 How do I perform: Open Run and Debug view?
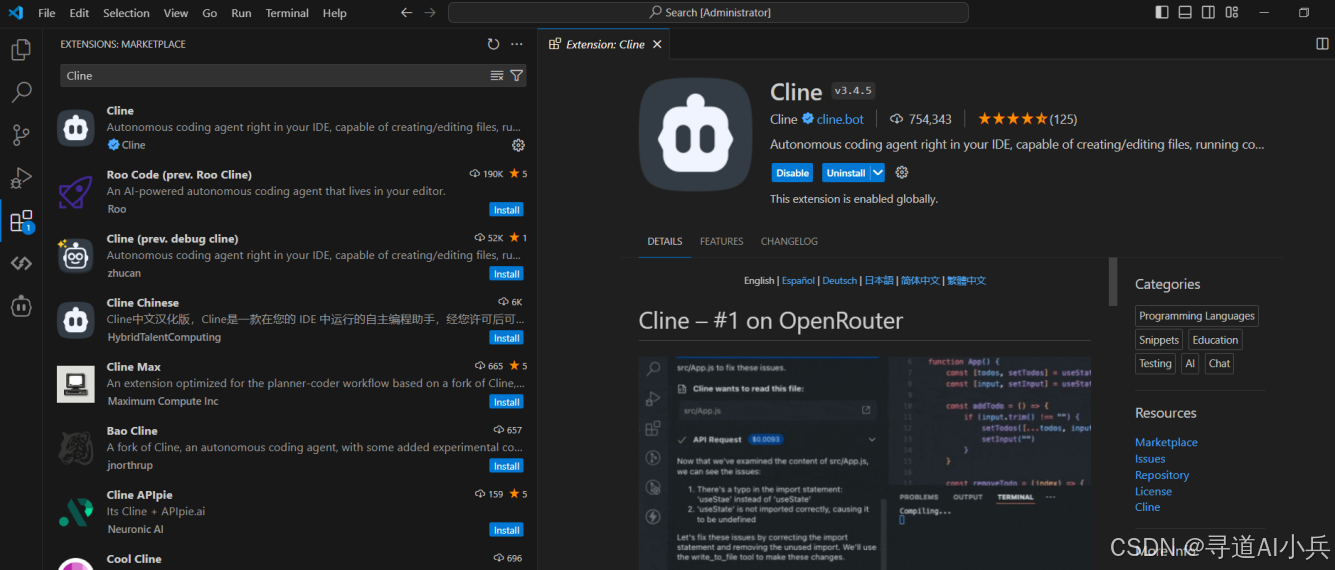coord(21,178)
